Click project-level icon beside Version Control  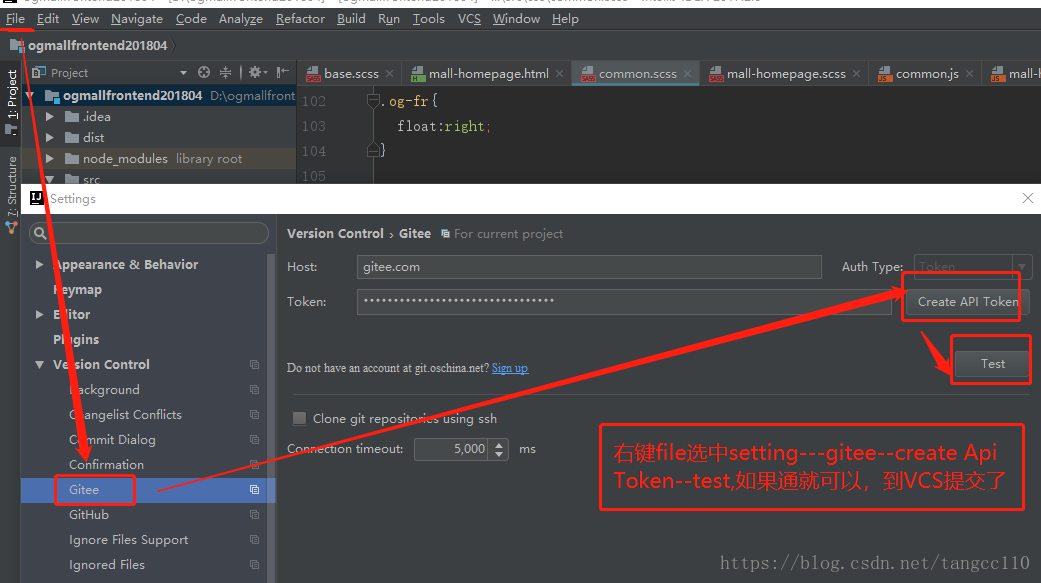[x=254, y=365]
